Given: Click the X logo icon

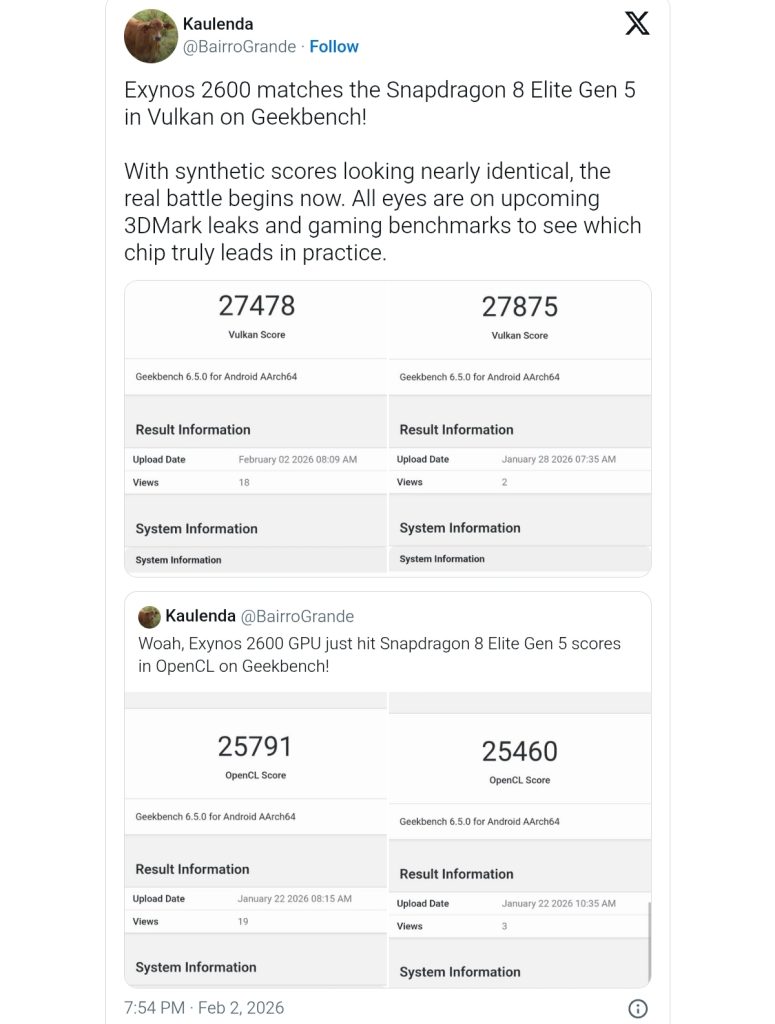Looking at the screenshot, I should tap(637, 25).
